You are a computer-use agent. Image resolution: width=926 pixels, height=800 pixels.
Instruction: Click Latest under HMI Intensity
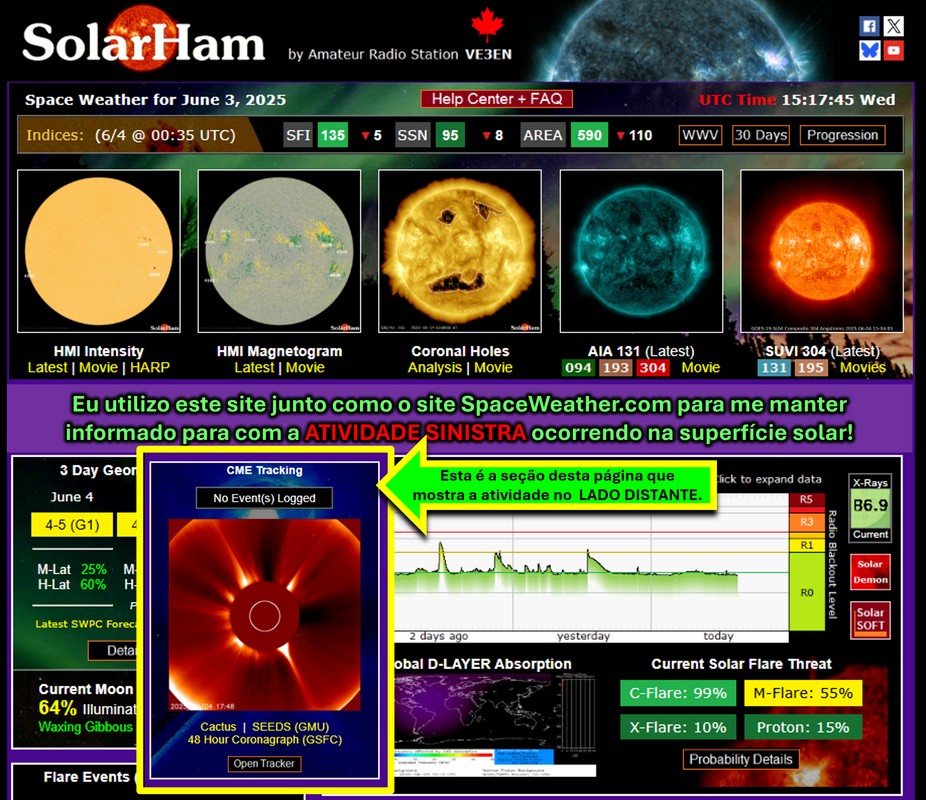[x=47, y=367]
